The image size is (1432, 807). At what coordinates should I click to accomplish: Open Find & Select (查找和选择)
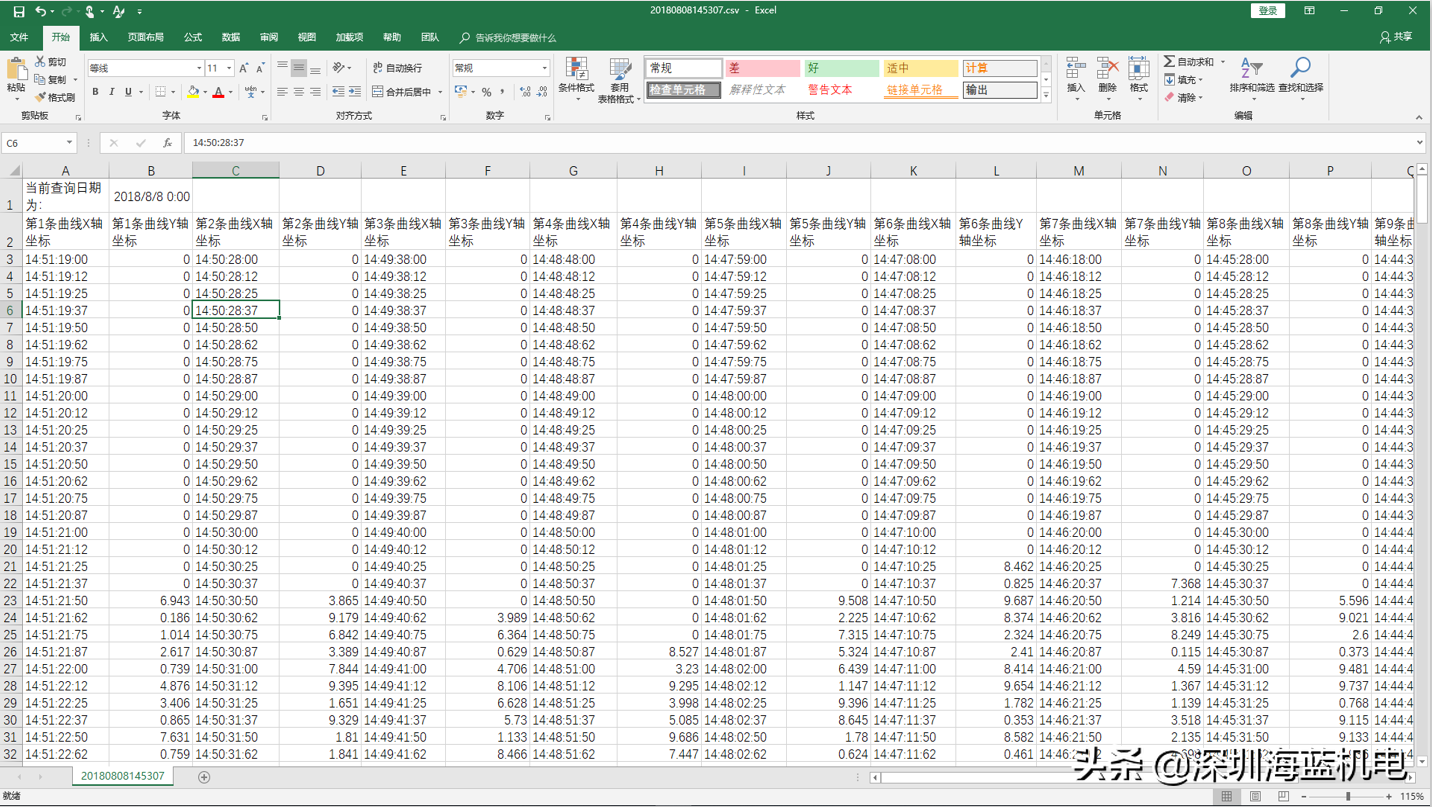[x=1300, y=76]
